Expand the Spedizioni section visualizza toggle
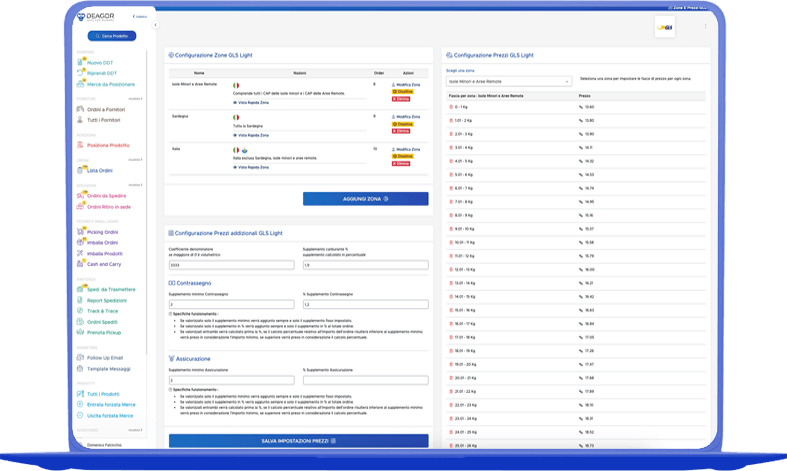787x471 pixels. [x=135, y=185]
